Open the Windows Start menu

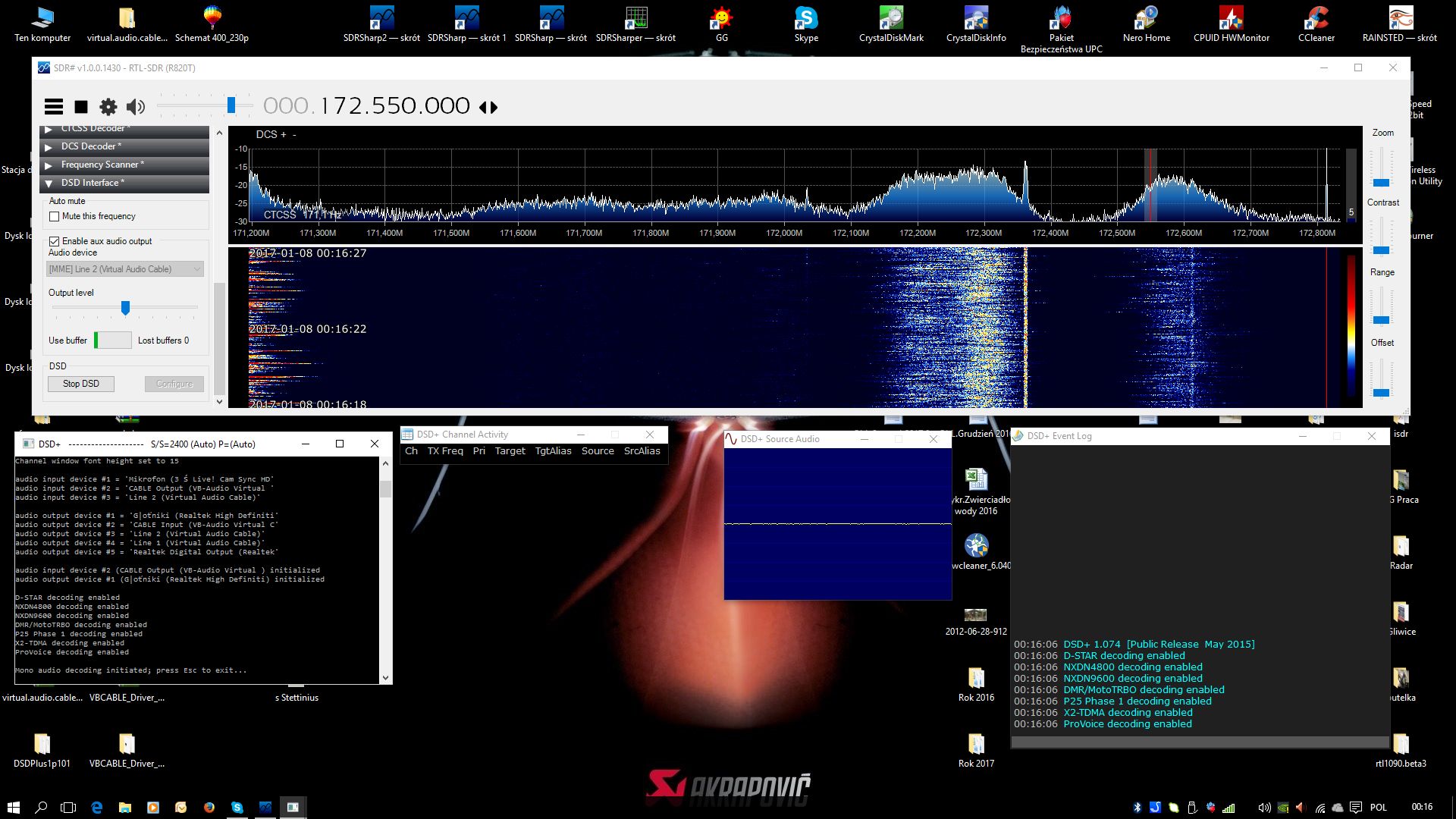[x=14, y=807]
